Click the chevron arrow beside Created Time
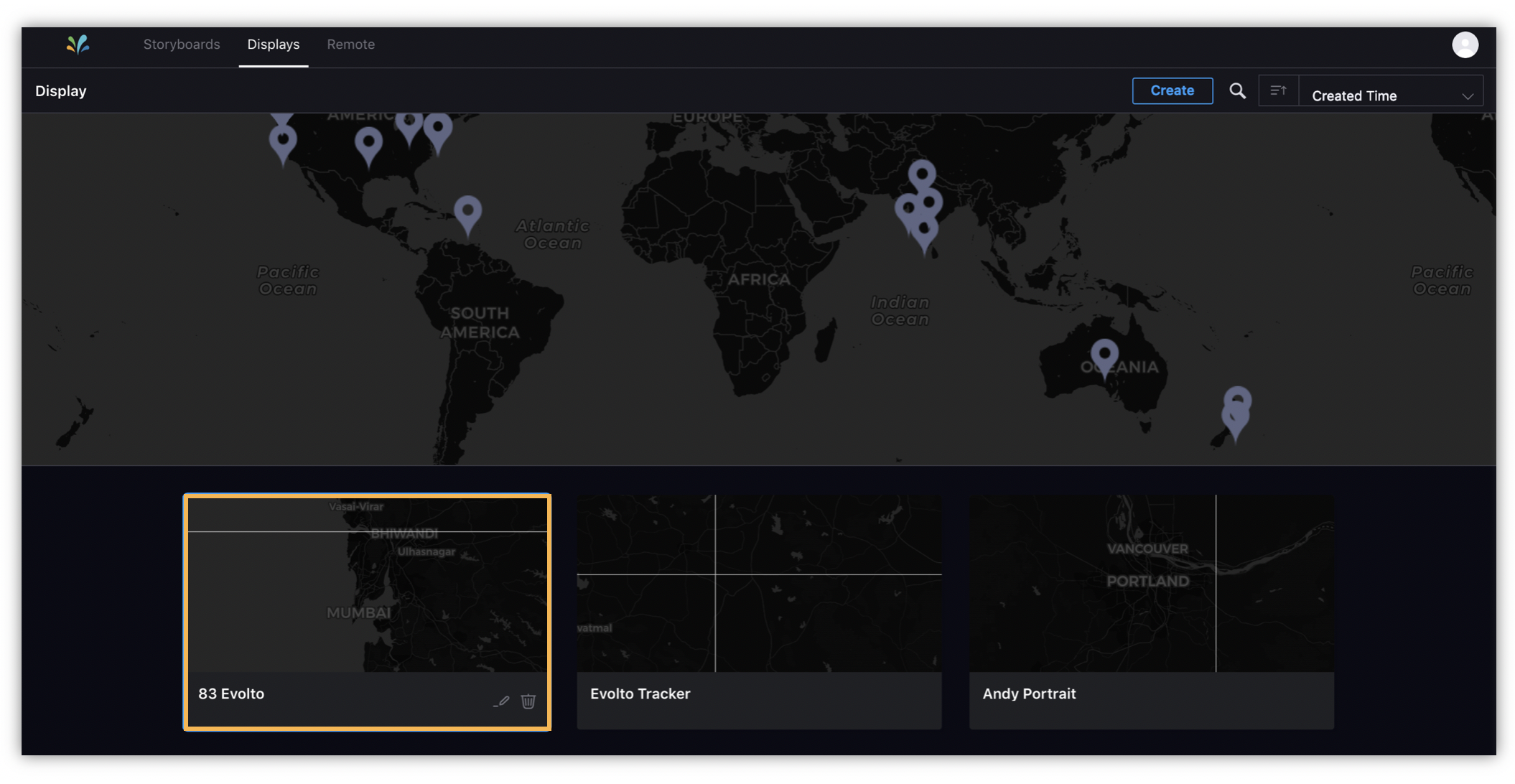This screenshot has width=1515, height=784. point(1467,96)
